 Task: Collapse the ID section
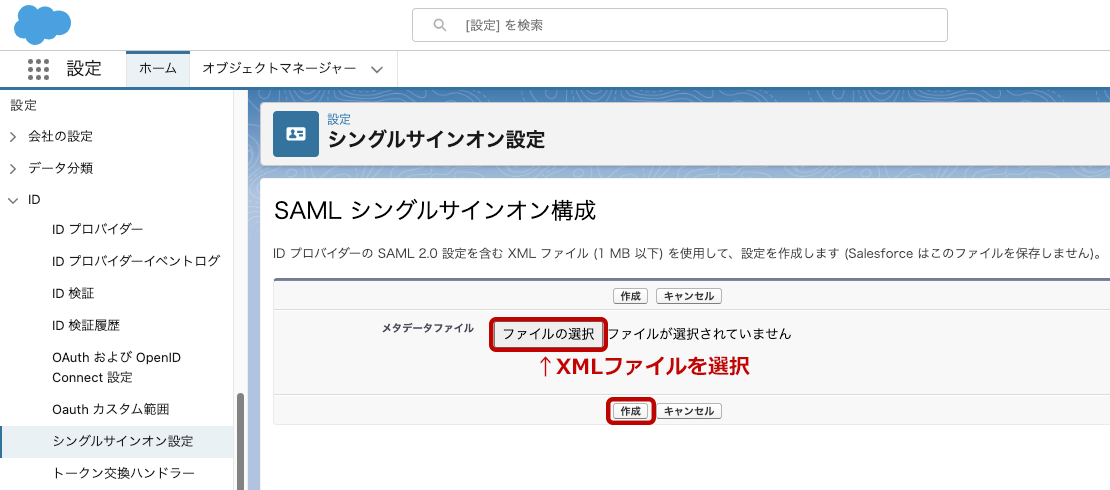click(13, 200)
